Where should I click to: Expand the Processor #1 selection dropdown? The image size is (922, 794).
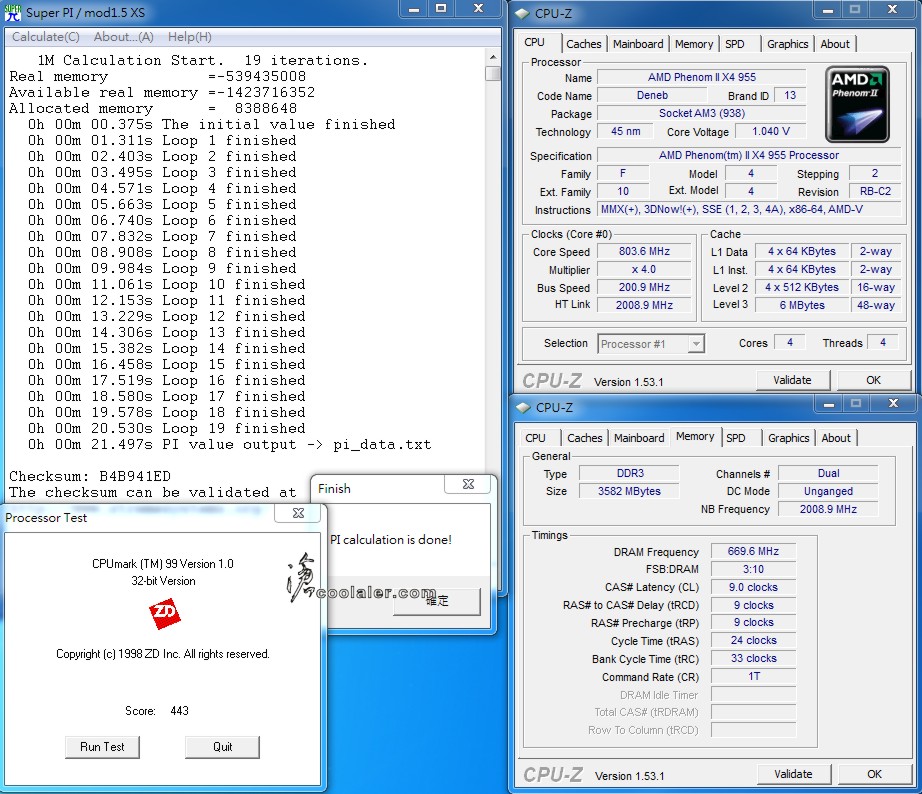[696, 344]
